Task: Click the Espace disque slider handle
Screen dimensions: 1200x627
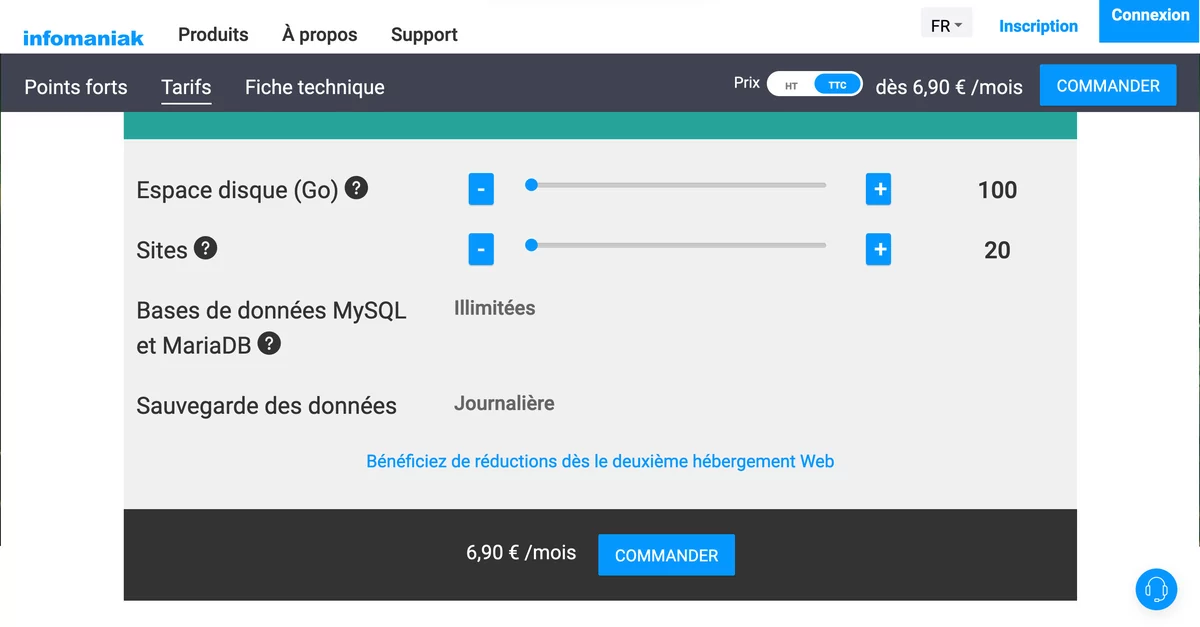Action: [531, 185]
